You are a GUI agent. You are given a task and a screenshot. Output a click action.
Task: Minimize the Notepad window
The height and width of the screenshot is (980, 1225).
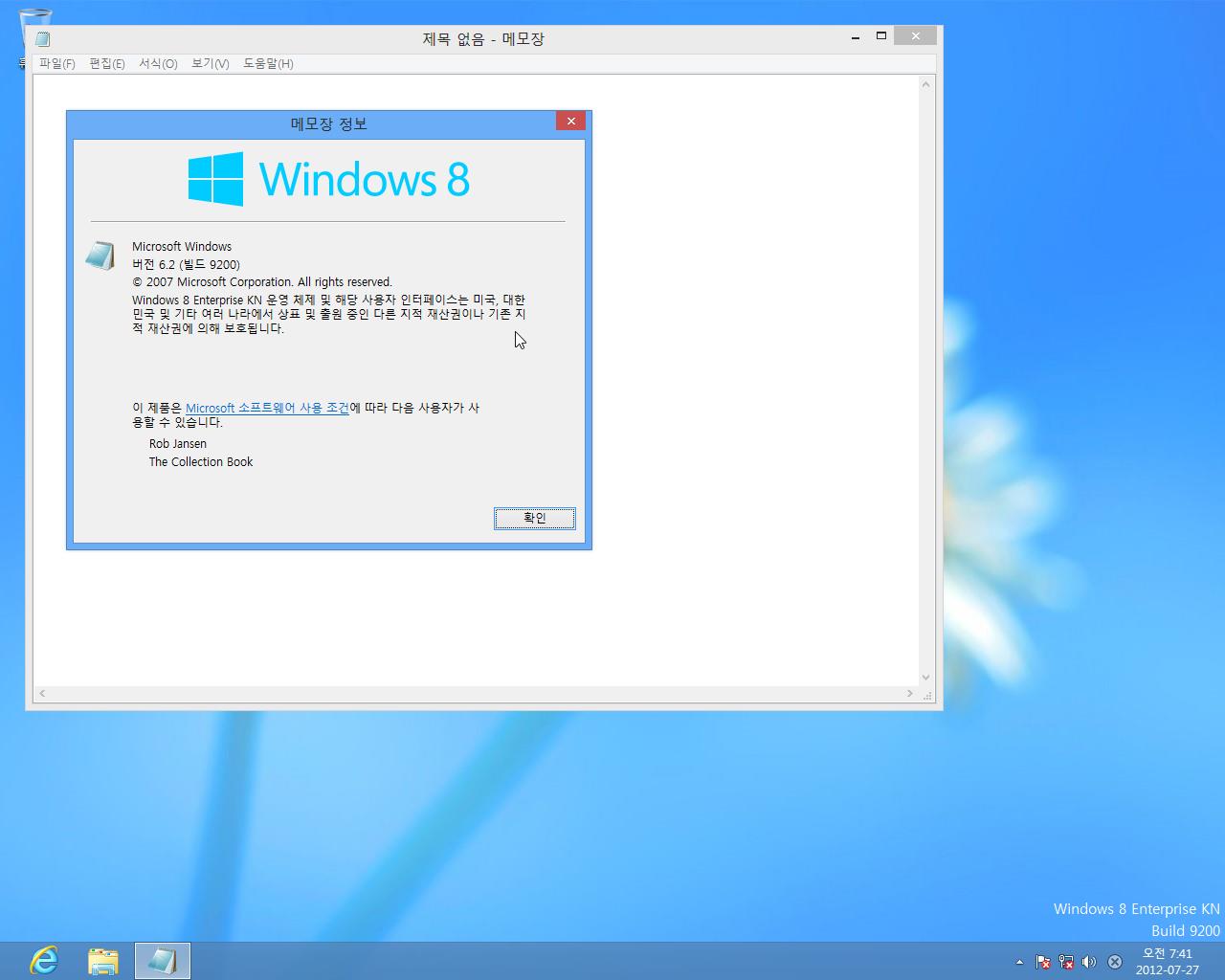click(x=856, y=36)
